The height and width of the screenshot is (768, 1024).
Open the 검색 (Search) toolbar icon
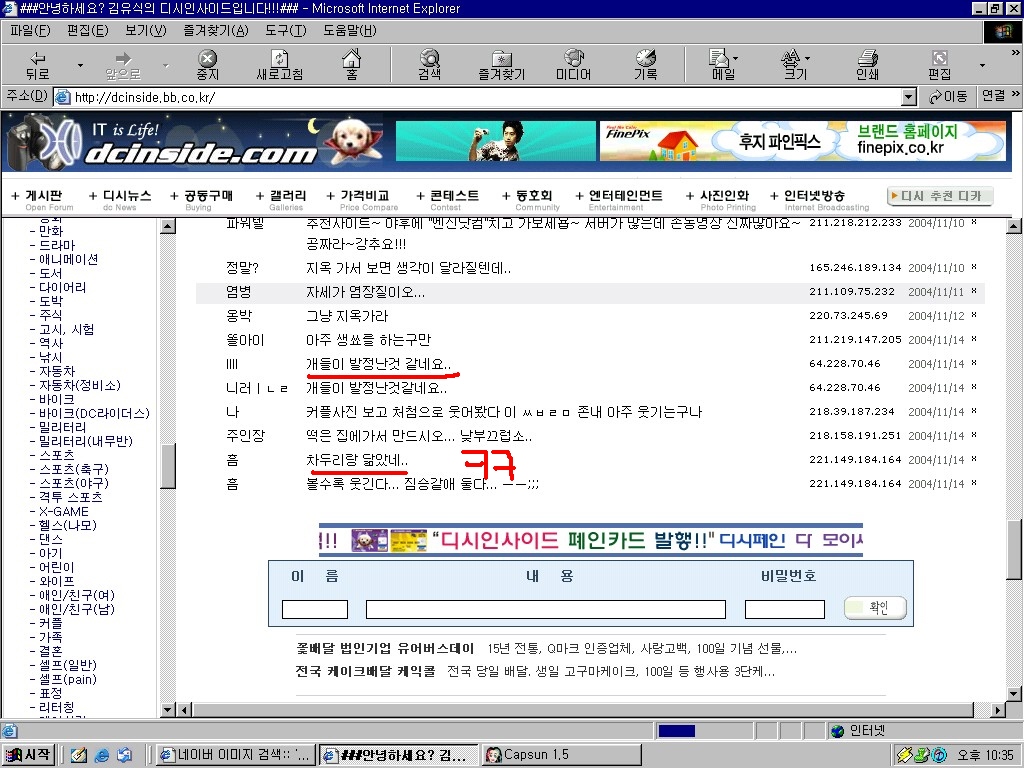429,65
